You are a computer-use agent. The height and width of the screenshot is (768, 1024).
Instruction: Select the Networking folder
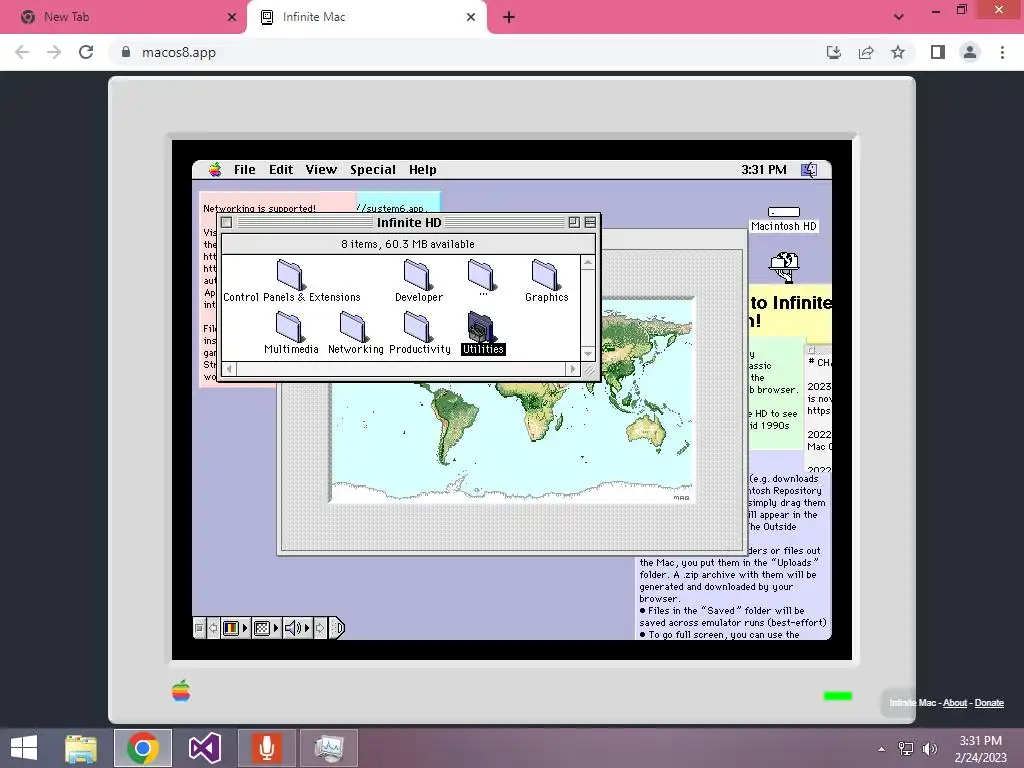click(353, 327)
